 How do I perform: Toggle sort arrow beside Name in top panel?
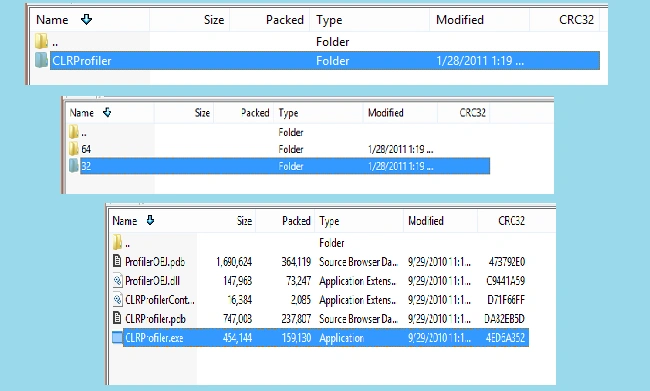(86, 19)
